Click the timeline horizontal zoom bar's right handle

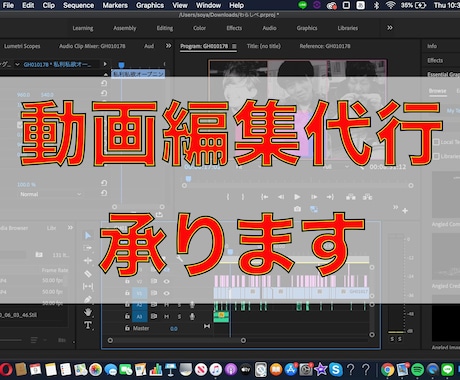click(243, 340)
